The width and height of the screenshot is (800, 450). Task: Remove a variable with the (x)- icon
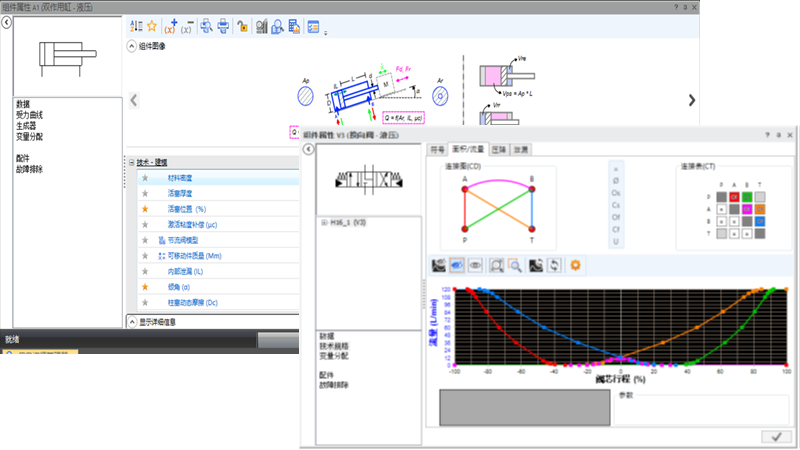pos(187,27)
